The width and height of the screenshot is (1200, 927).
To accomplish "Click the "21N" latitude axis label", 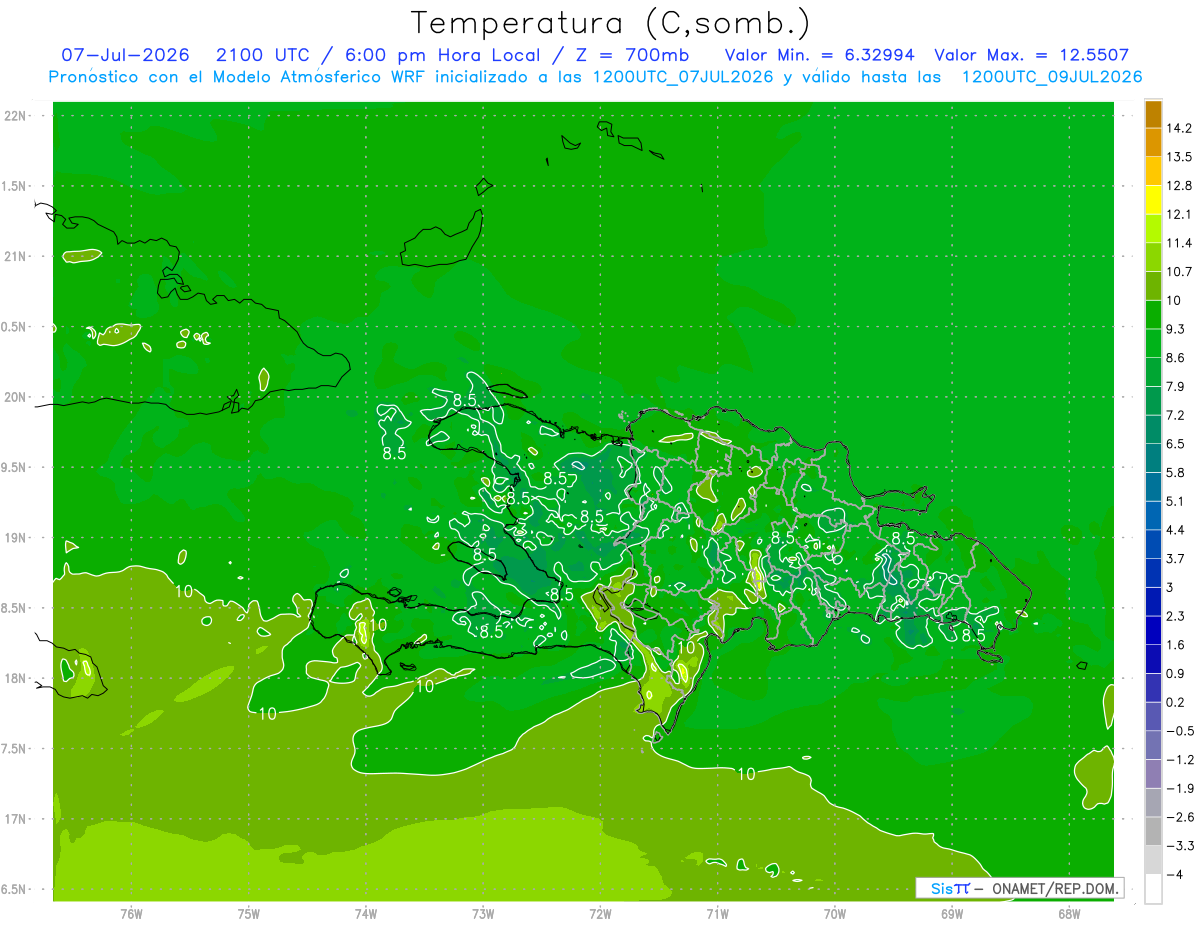I will tap(17, 257).
